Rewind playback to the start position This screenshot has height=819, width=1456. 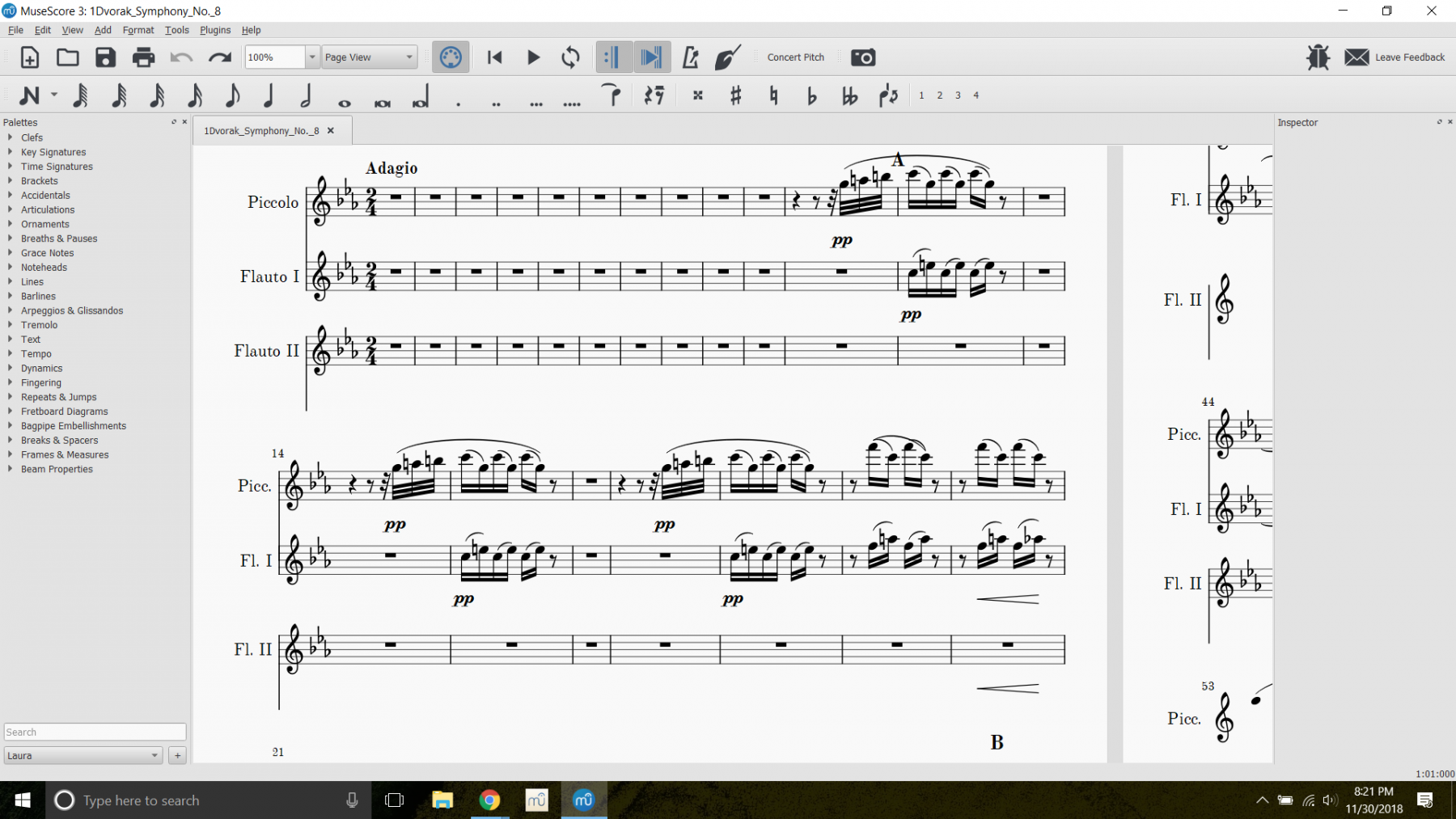pyautogui.click(x=495, y=57)
